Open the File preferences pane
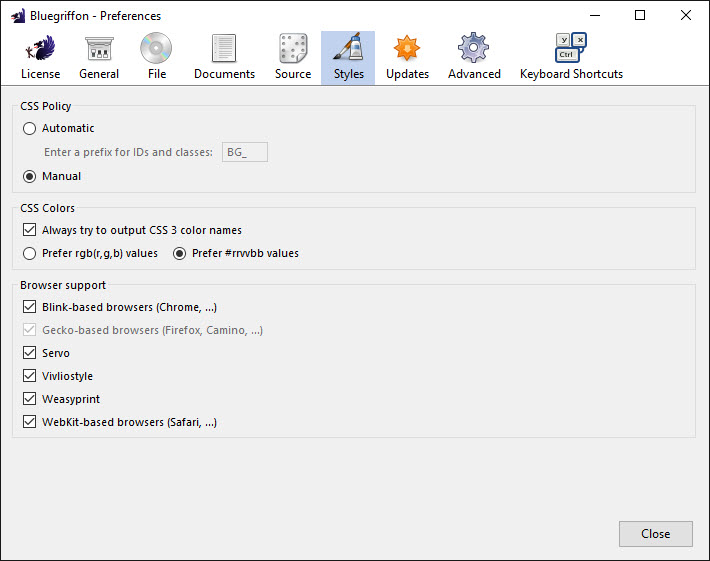The image size is (710, 561). (157, 58)
